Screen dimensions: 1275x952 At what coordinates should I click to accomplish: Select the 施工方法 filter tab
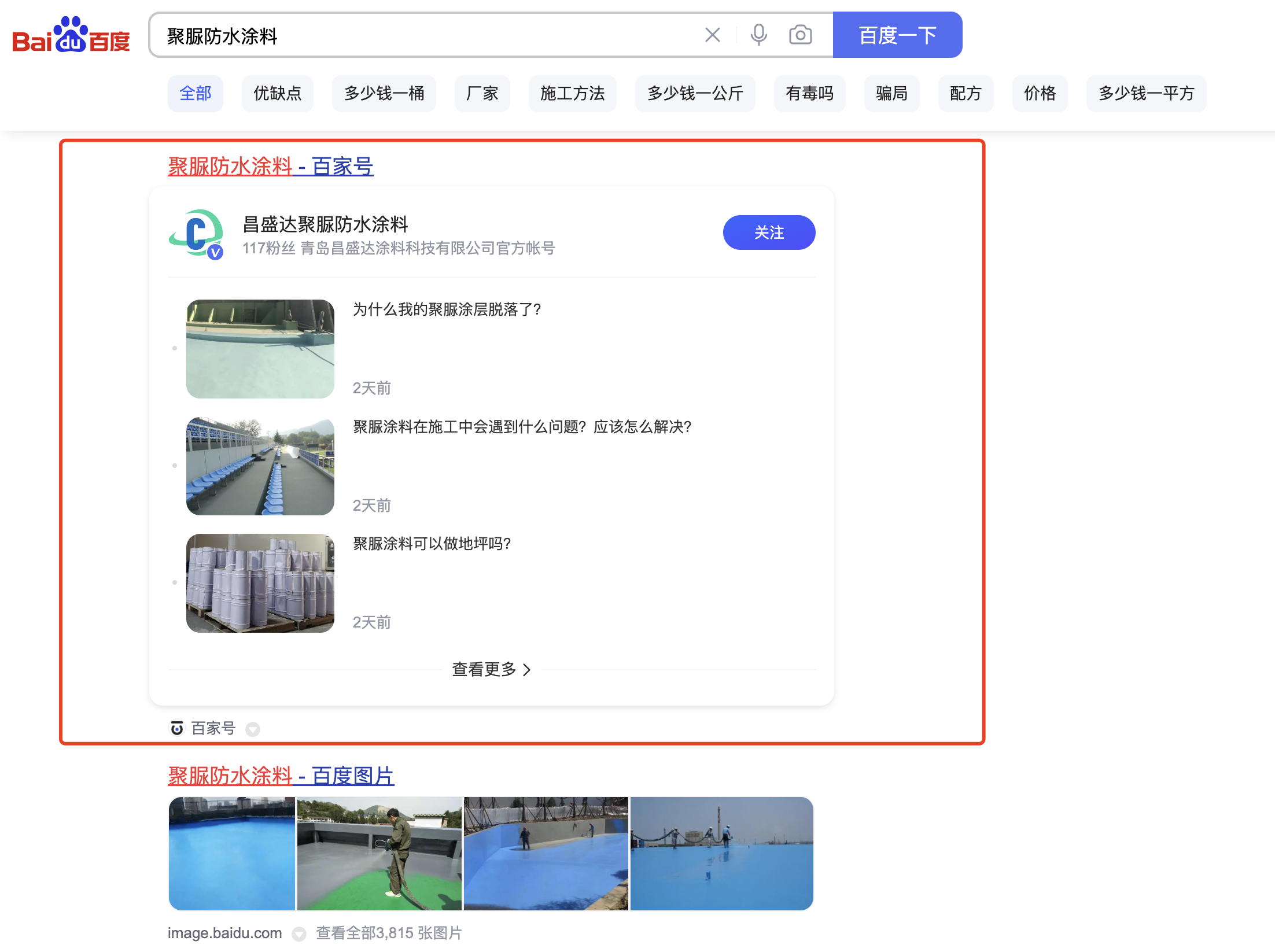pyautogui.click(x=573, y=94)
